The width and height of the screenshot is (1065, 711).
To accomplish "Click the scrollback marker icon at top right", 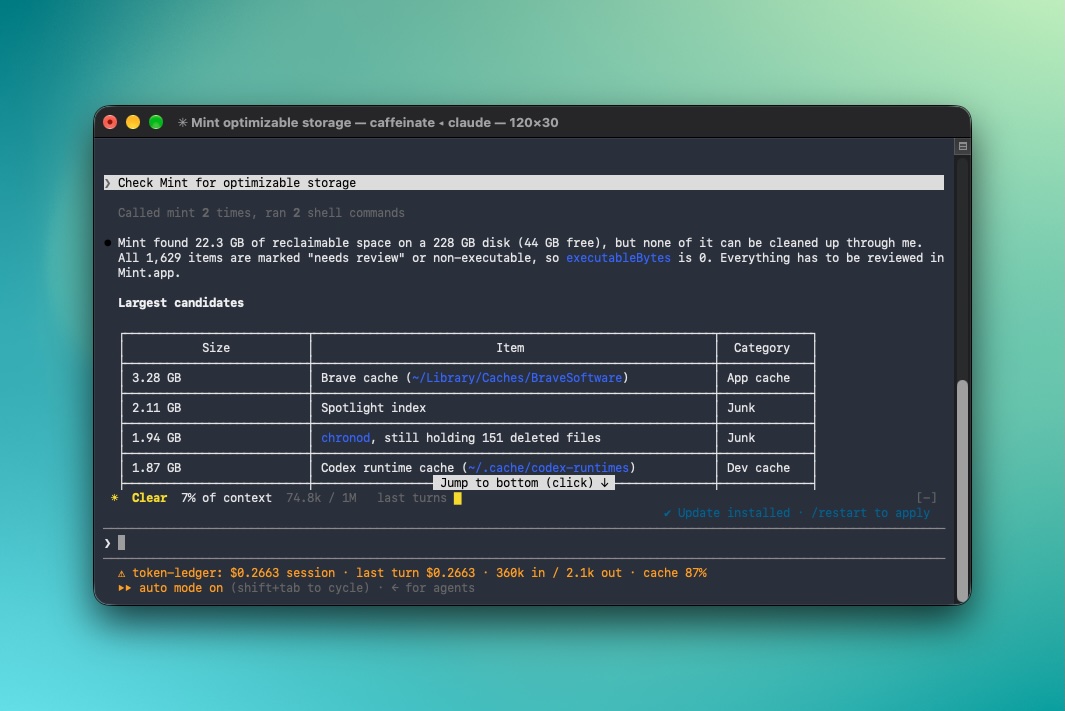I will [x=962, y=146].
